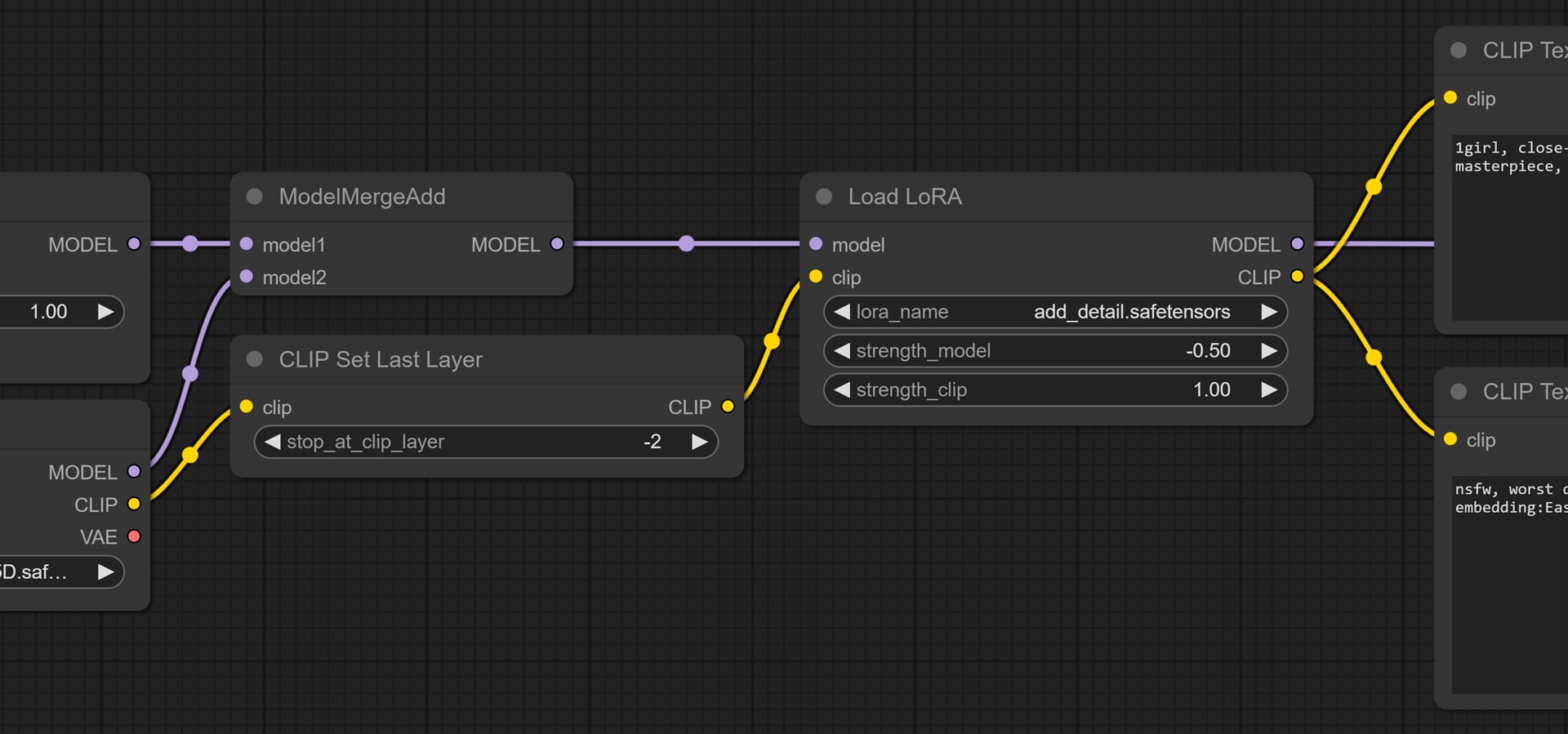This screenshot has height=734, width=1568.
Task: Click yellow link midpoint into CLIP Set Last Layer
Action: coord(189,455)
